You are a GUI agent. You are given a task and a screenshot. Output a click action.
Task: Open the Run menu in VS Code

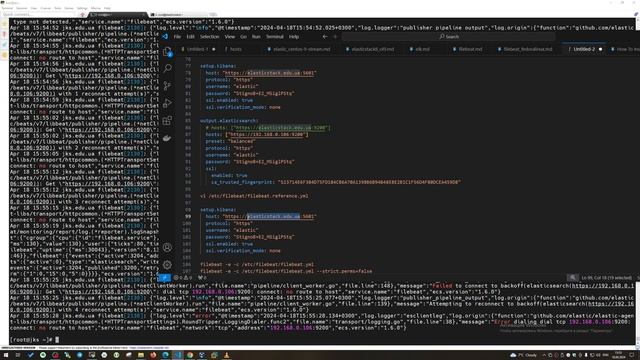pyautogui.click(x=256, y=37)
